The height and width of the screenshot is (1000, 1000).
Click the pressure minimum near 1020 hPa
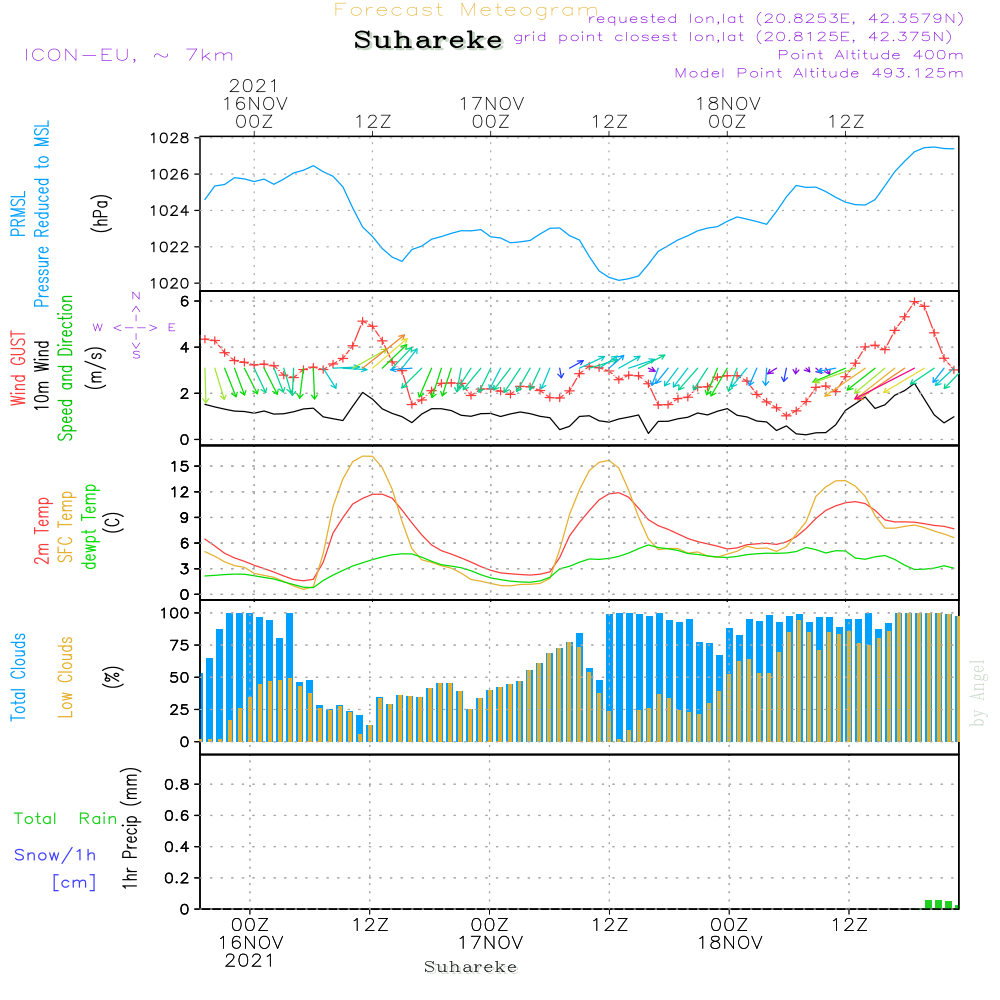619,280
